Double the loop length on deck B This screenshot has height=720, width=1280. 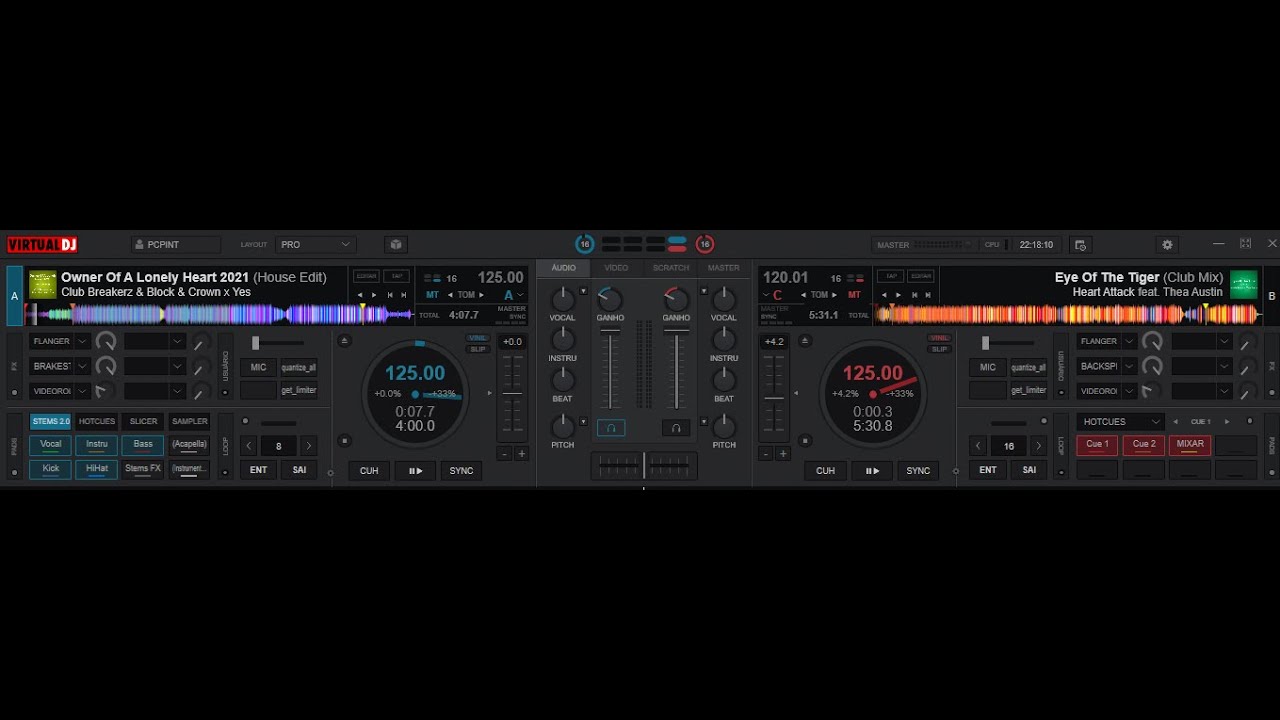pyautogui.click(x=1039, y=446)
